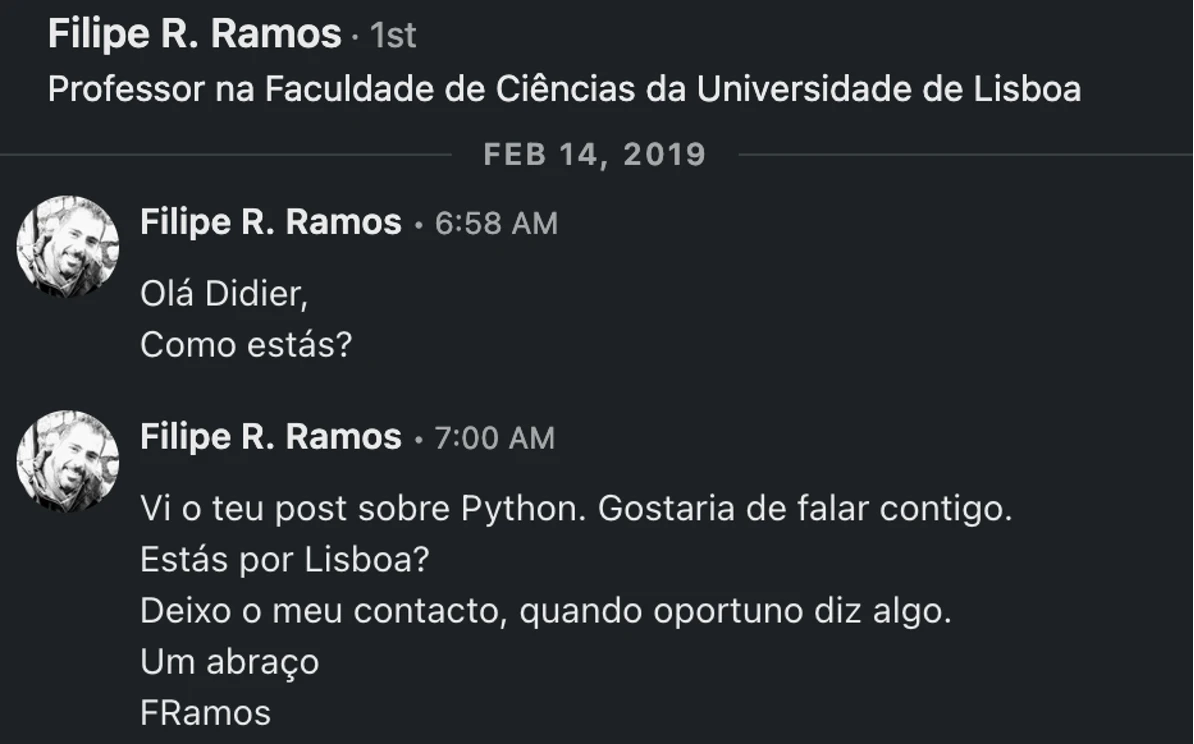
Task: Click the 'quando oportuno diz algo' phrase
Action: (x=735, y=611)
